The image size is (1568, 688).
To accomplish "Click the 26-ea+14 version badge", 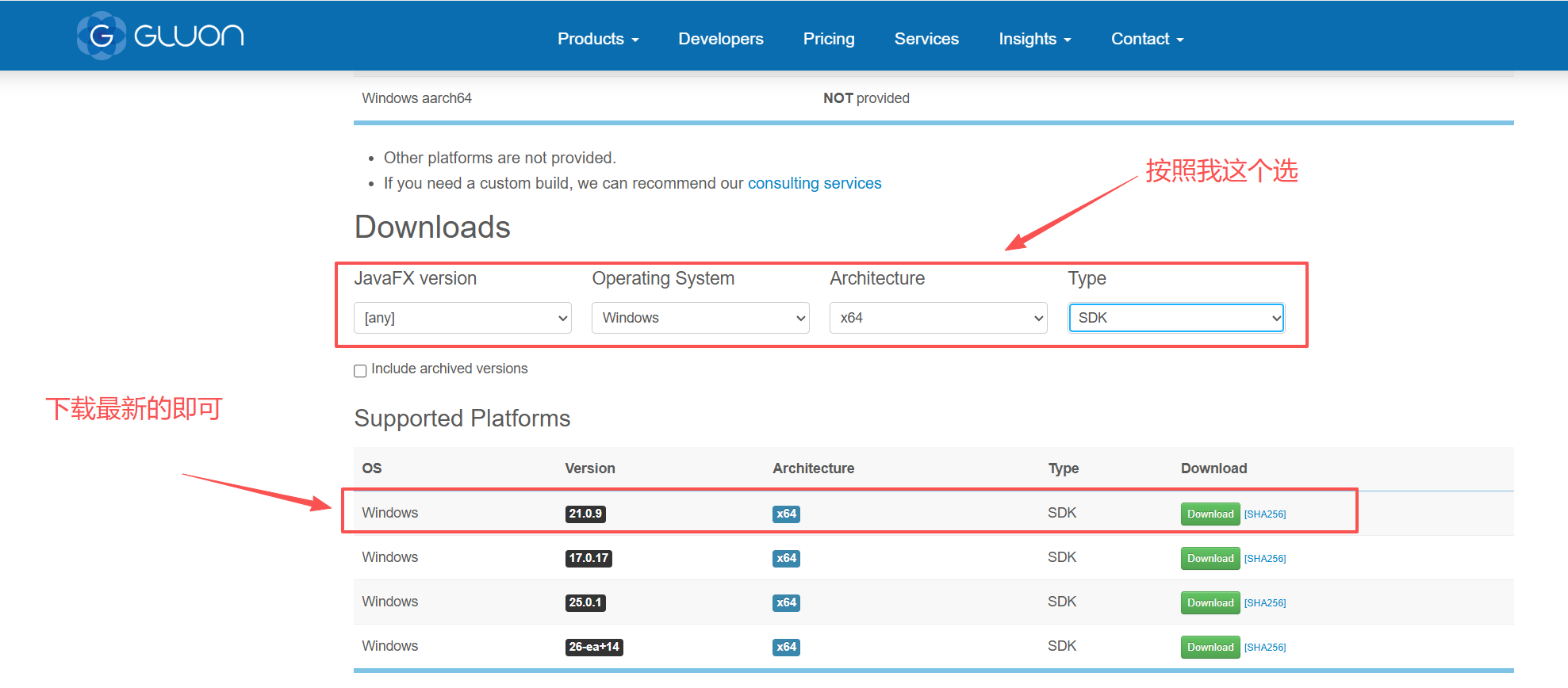I will 594,647.
